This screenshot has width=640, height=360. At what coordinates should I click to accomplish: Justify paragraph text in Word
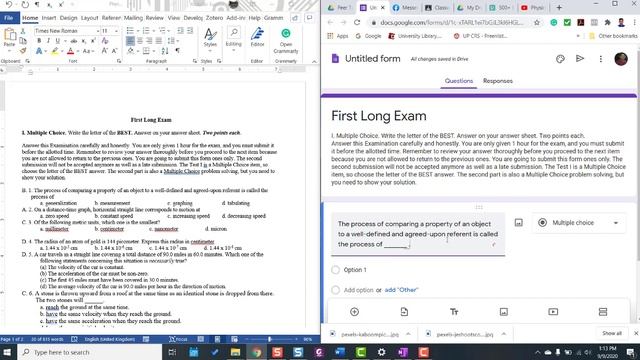(x=159, y=41)
